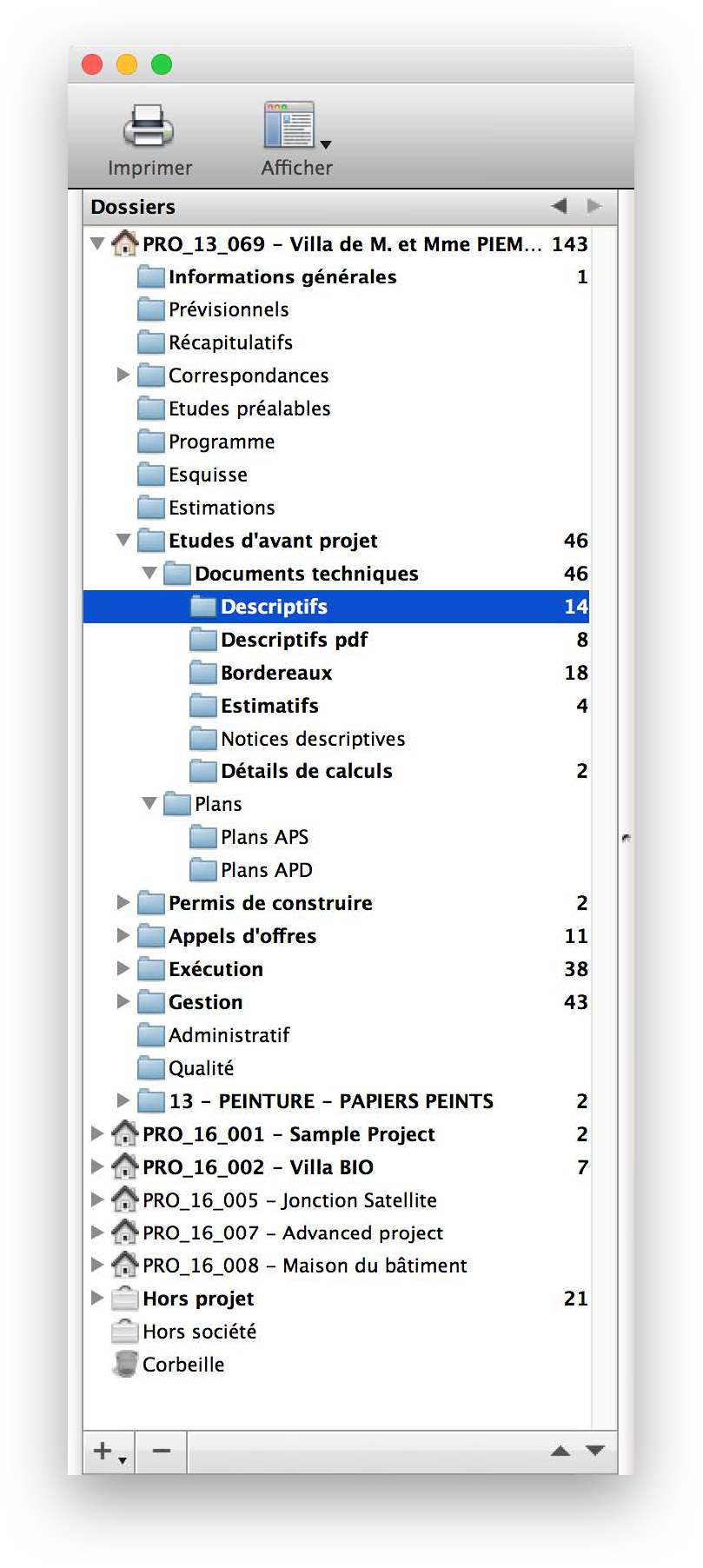Collapse the Plans folder
703x1568 pixels.
pos(149,803)
